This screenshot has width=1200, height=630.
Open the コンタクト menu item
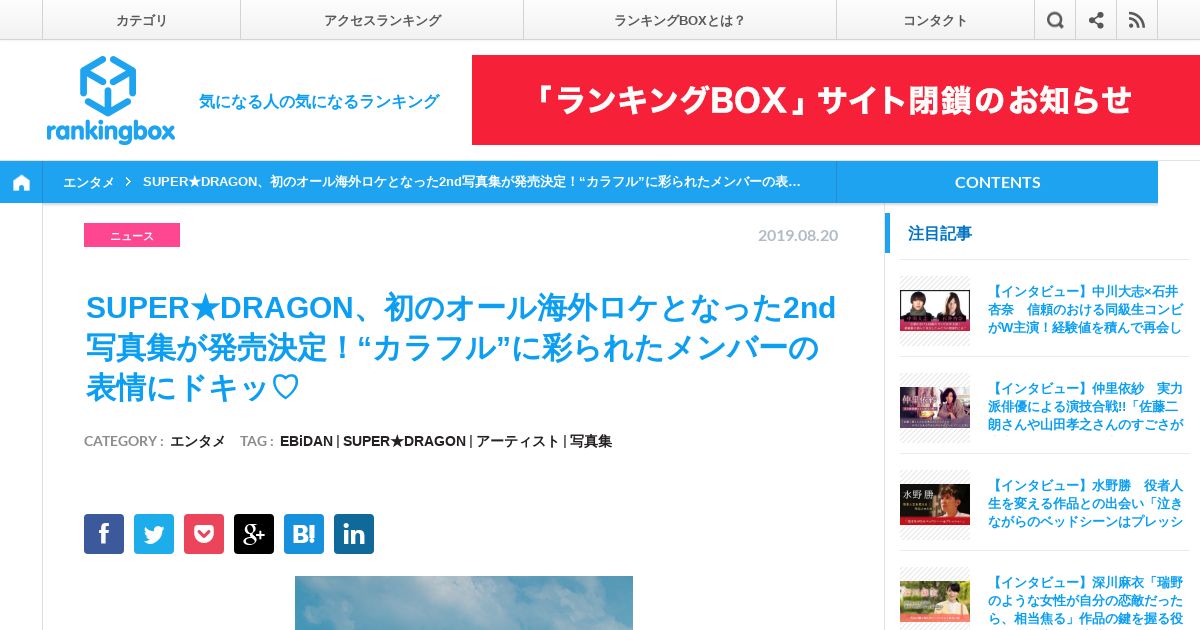pos(935,20)
